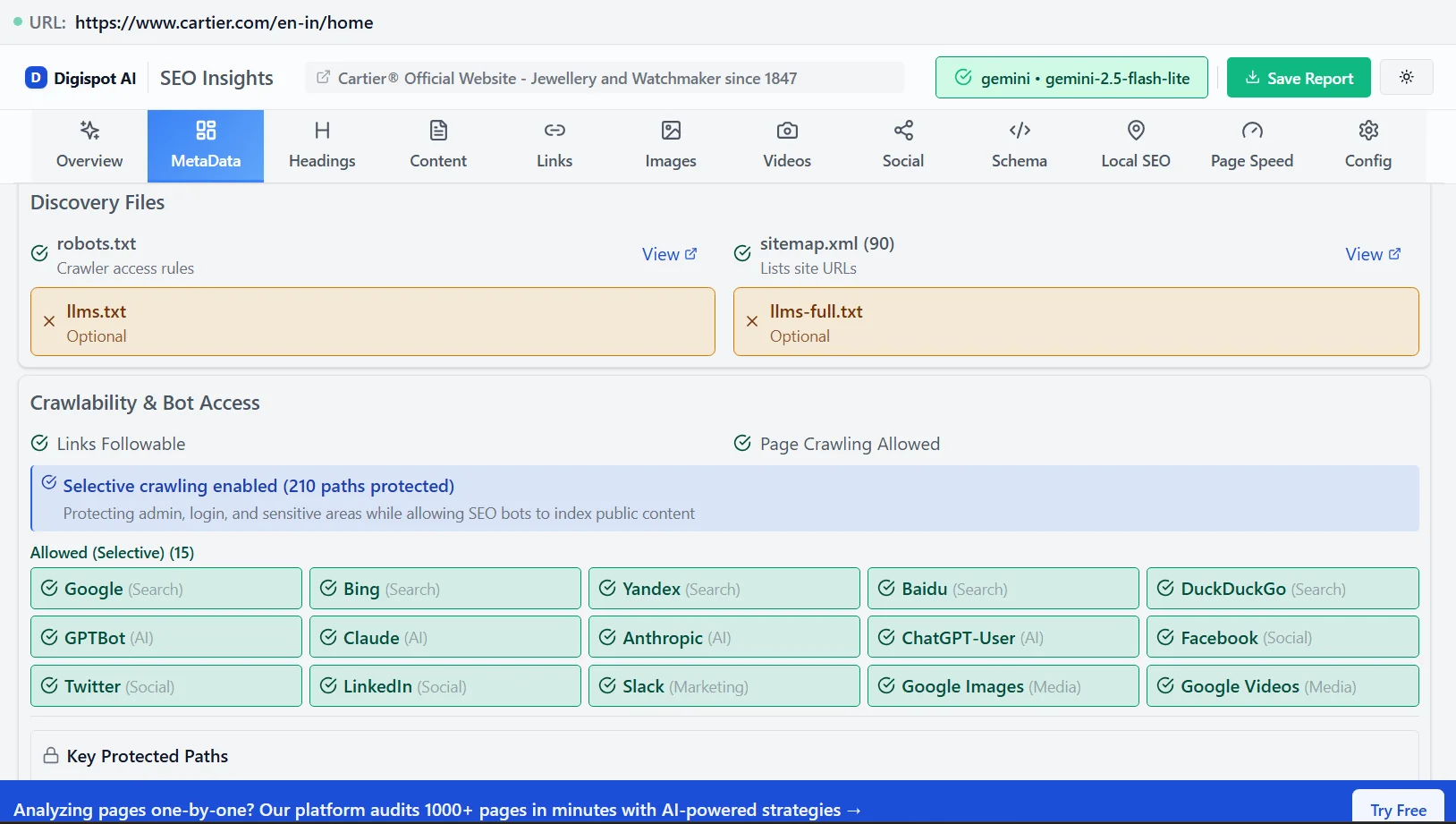
Task: Click the Digispot AI logo icon
Action: tap(36, 78)
